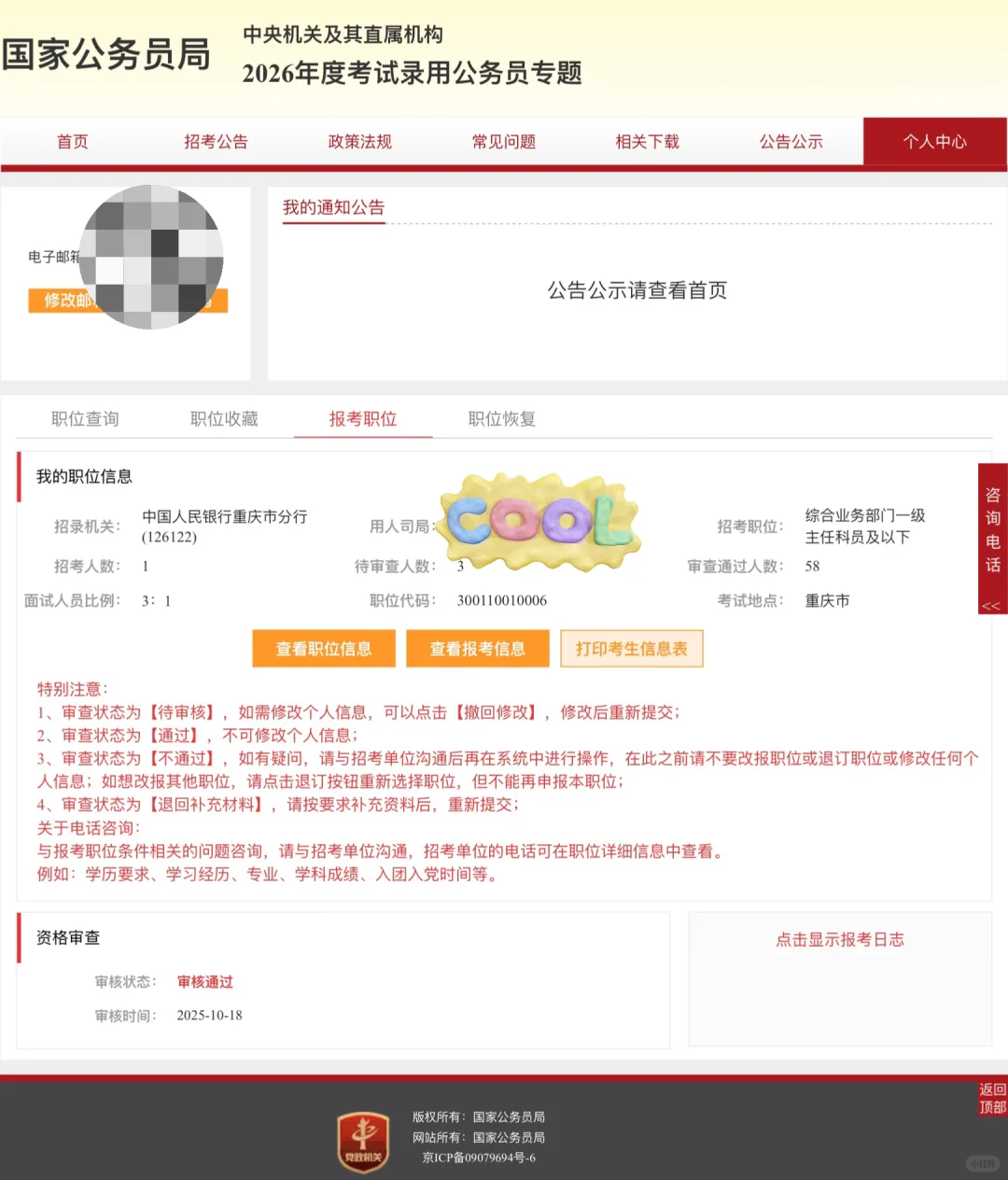Go to 相关下载
The image size is (1008, 1180).
point(647,141)
